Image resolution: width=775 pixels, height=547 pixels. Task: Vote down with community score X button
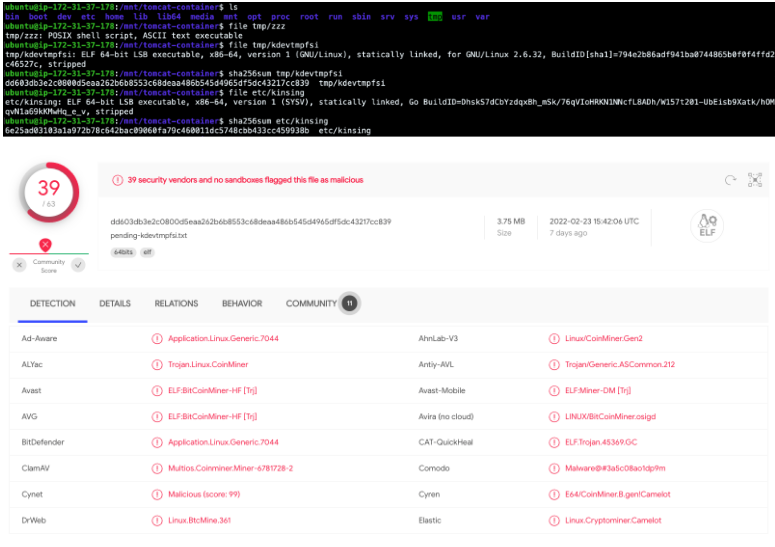19,265
